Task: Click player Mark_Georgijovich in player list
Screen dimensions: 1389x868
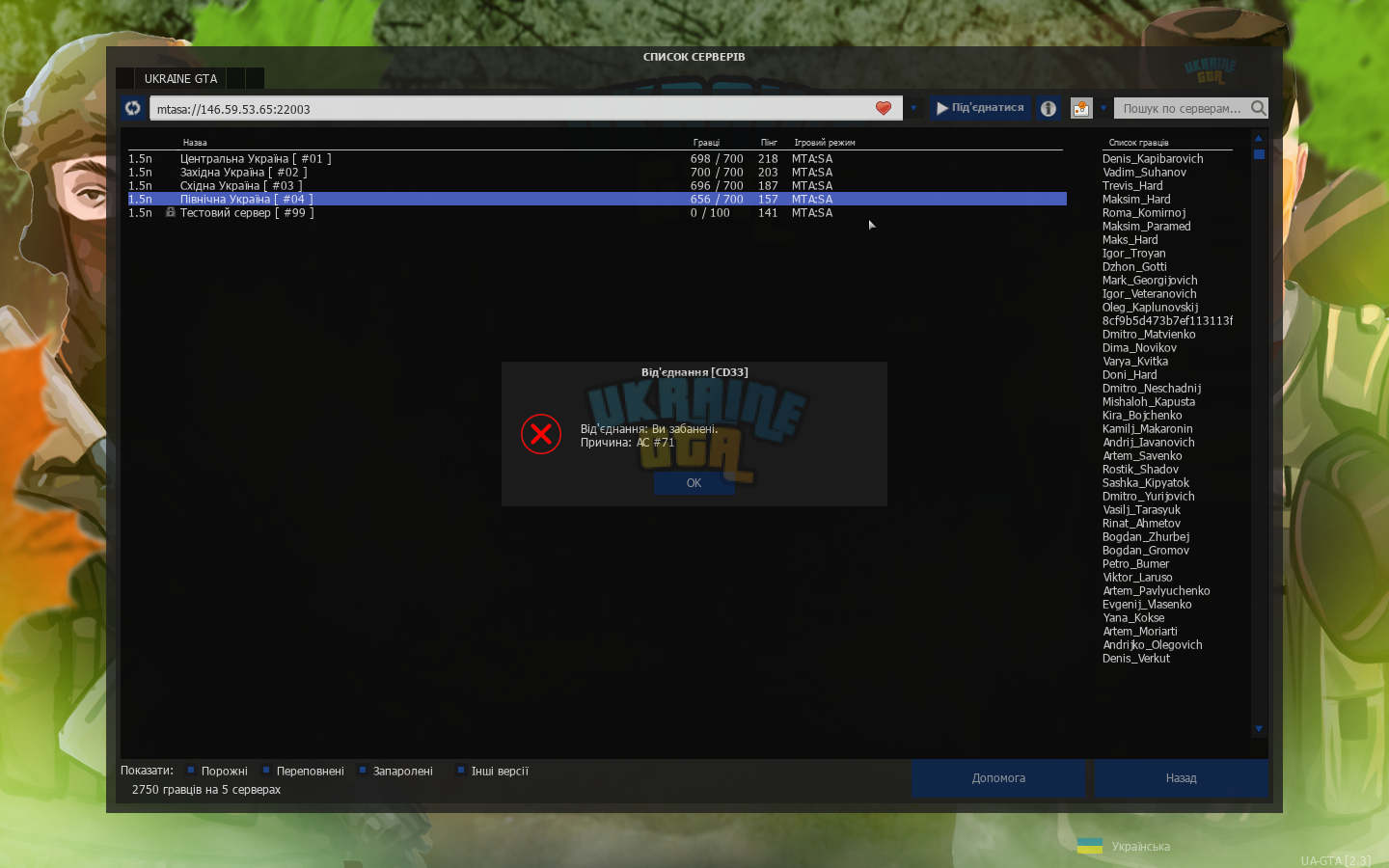Action: coord(1150,280)
